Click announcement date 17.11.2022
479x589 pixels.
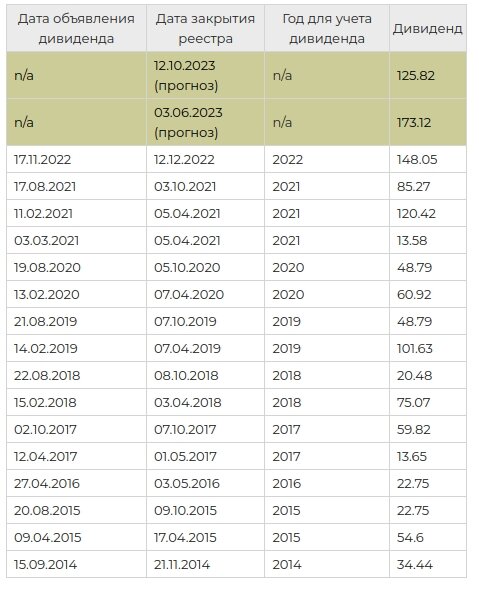point(42,160)
